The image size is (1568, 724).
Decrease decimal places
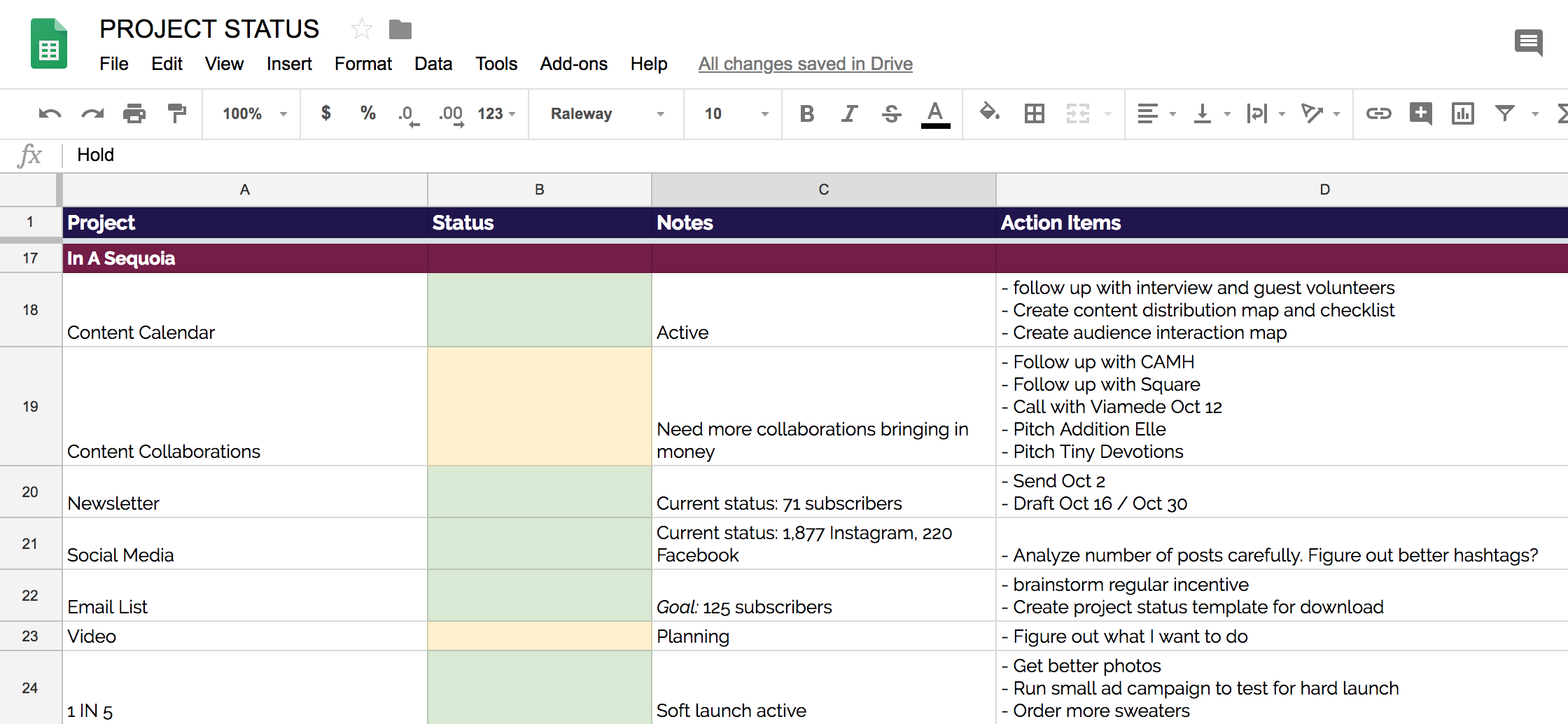click(409, 115)
